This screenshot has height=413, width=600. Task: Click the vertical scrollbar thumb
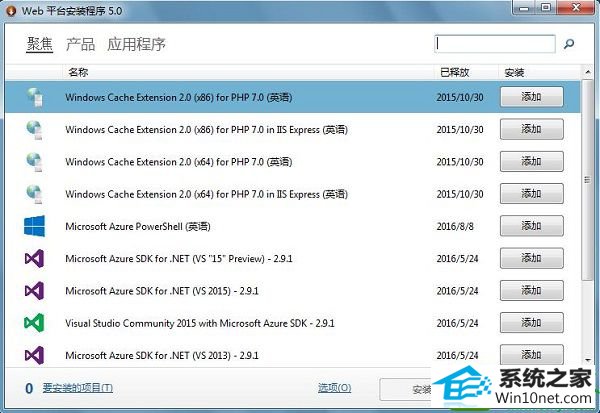point(588,180)
